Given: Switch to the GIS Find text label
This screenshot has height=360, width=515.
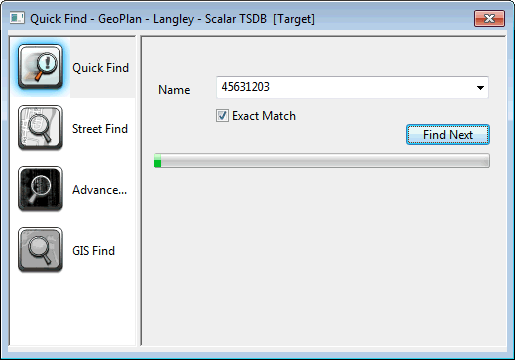Looking at the screenshot, I should [x=93, y=251].
